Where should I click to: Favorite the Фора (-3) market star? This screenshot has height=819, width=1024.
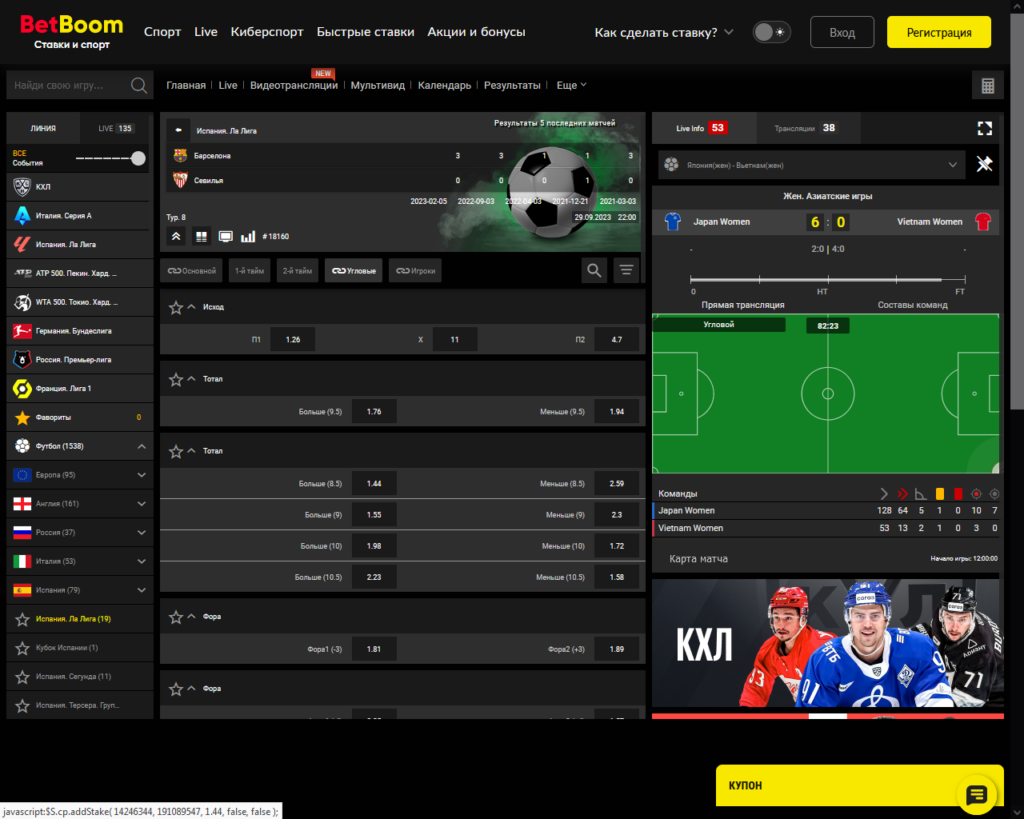tap(176, 617)
